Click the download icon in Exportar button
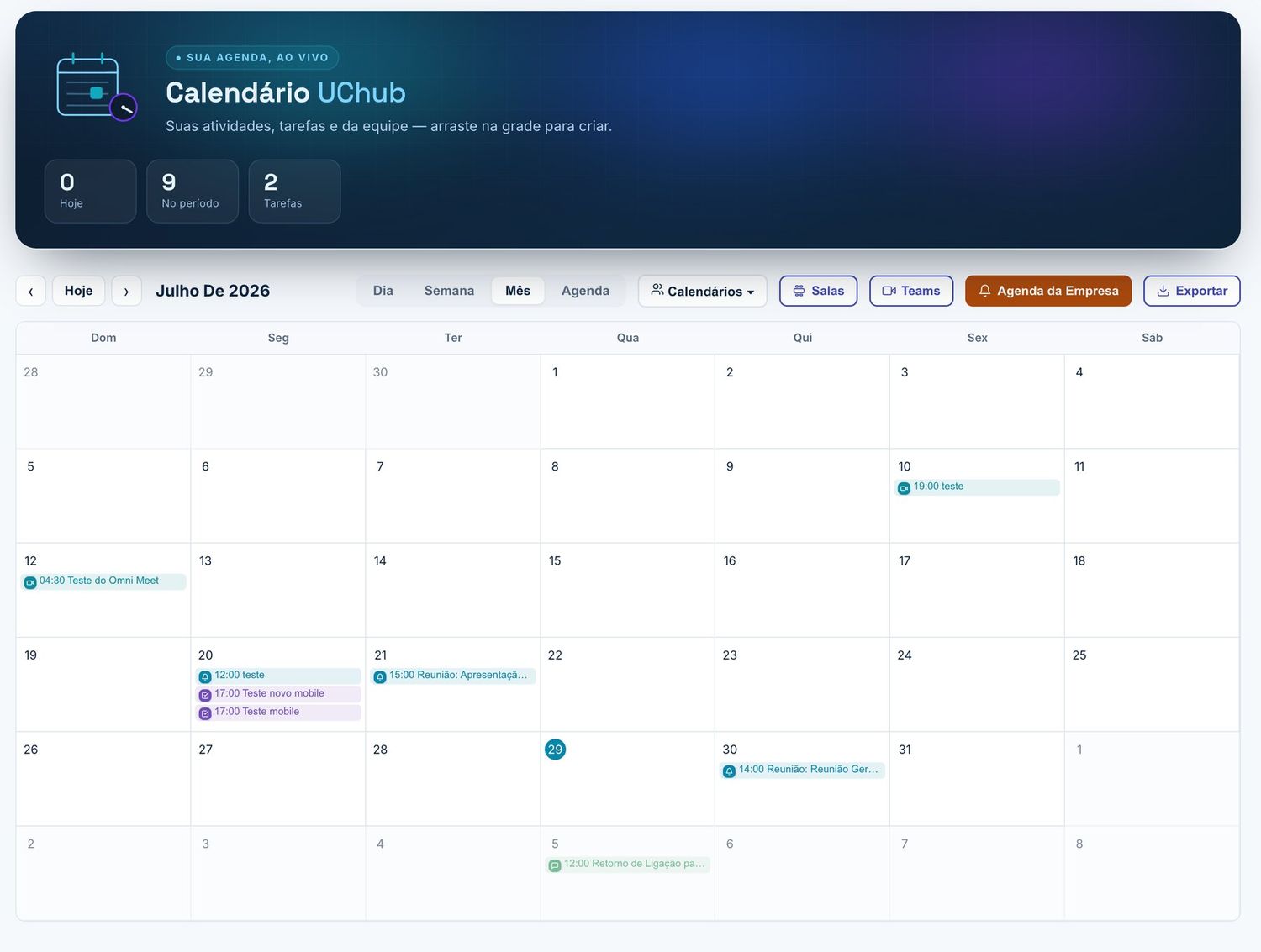 click(x=1163, y=291)
